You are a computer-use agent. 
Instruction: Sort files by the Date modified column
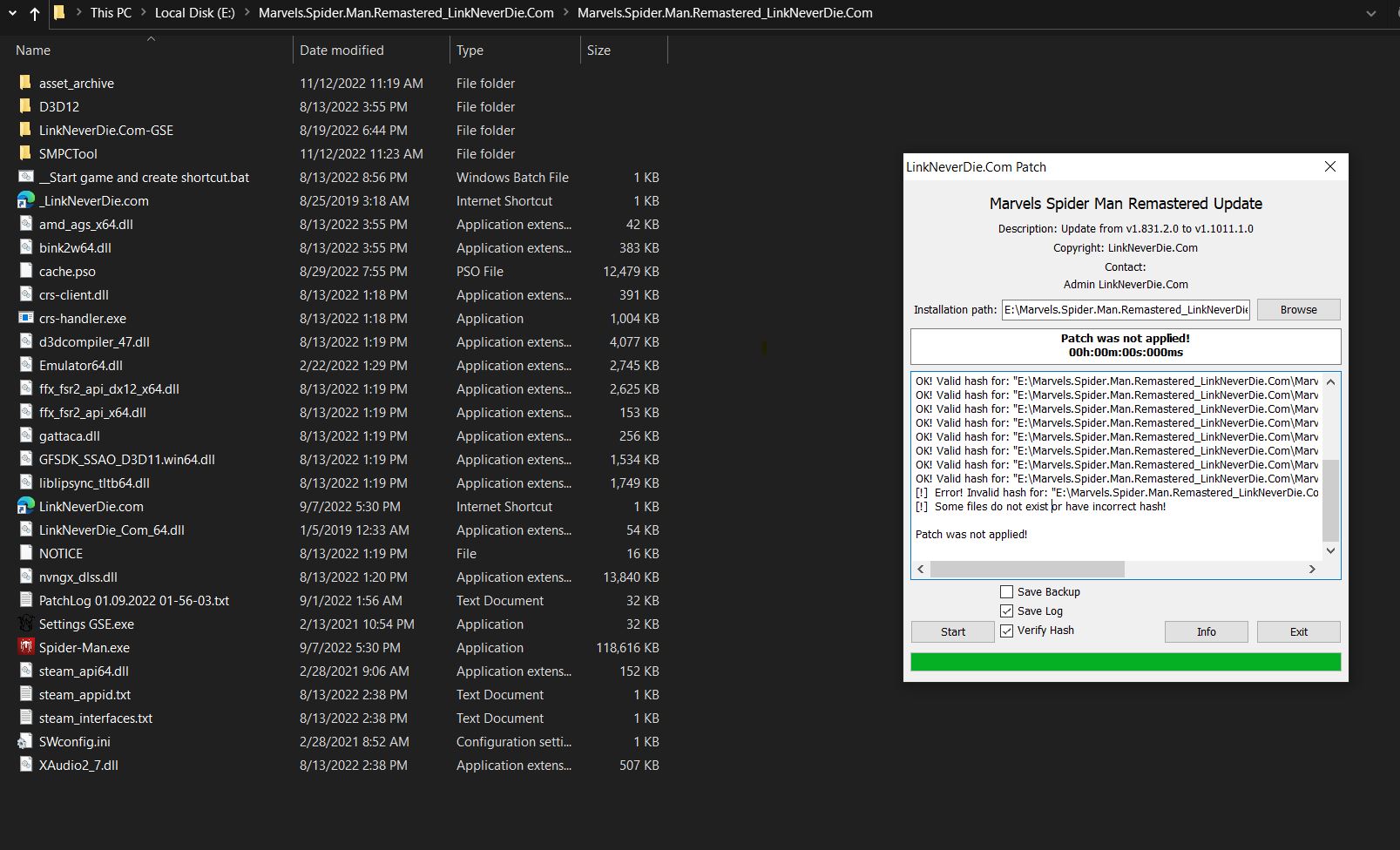(x=342, y=51)
